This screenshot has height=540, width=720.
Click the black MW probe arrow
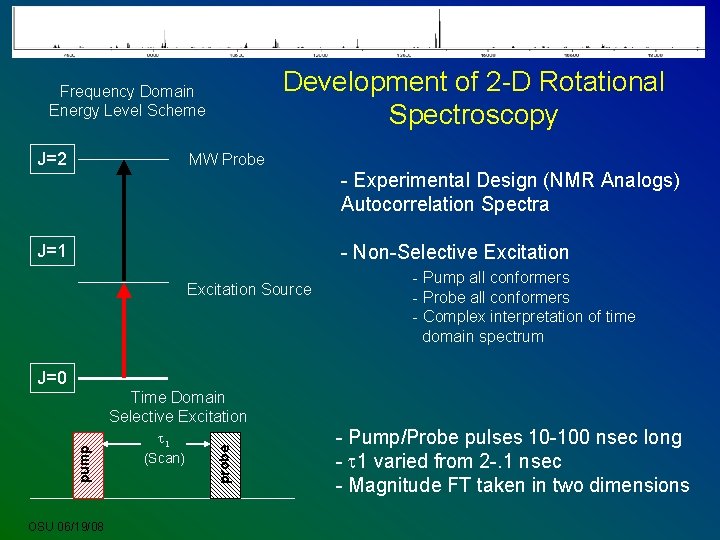(x=124, y=220)
